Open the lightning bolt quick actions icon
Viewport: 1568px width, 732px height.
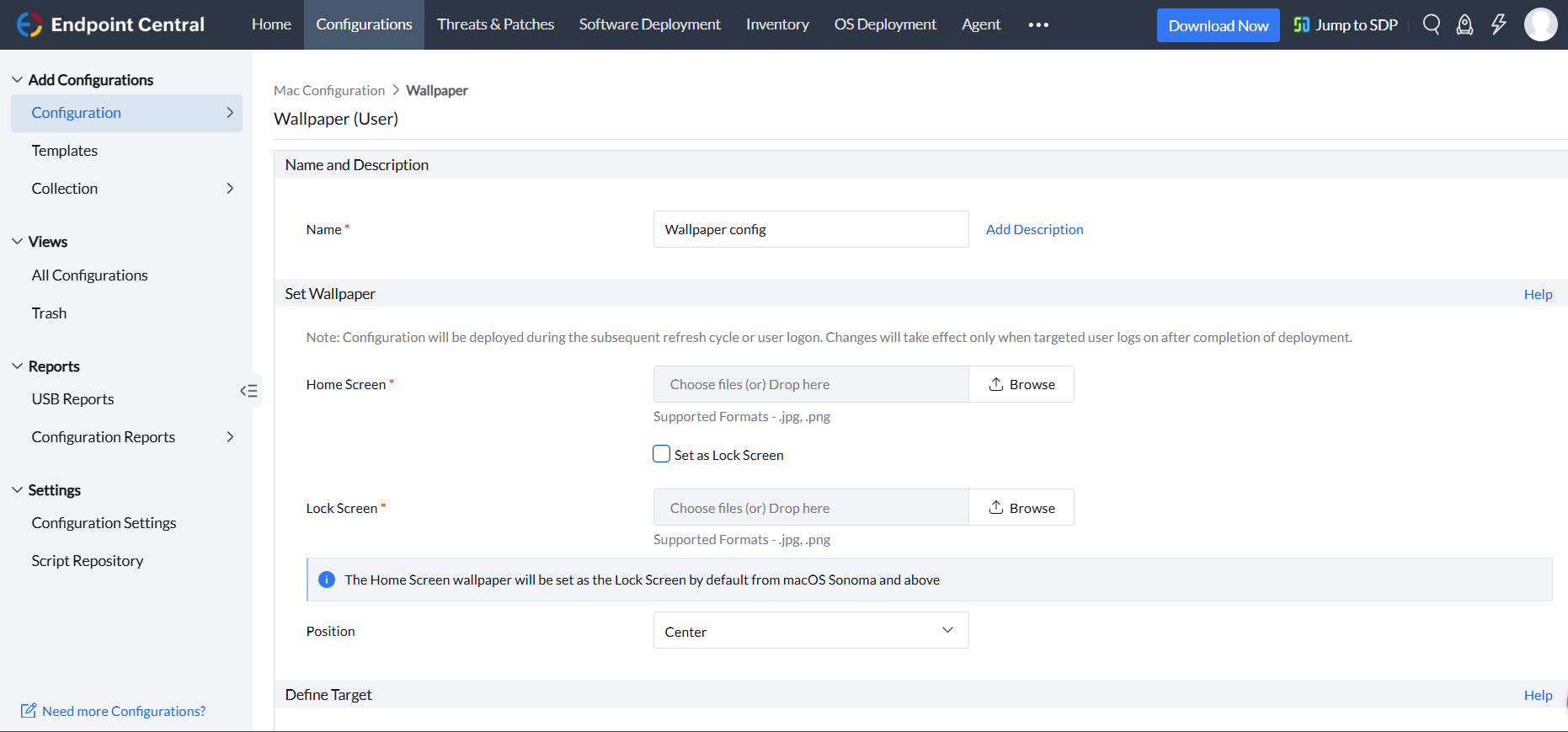point(1498,24)
